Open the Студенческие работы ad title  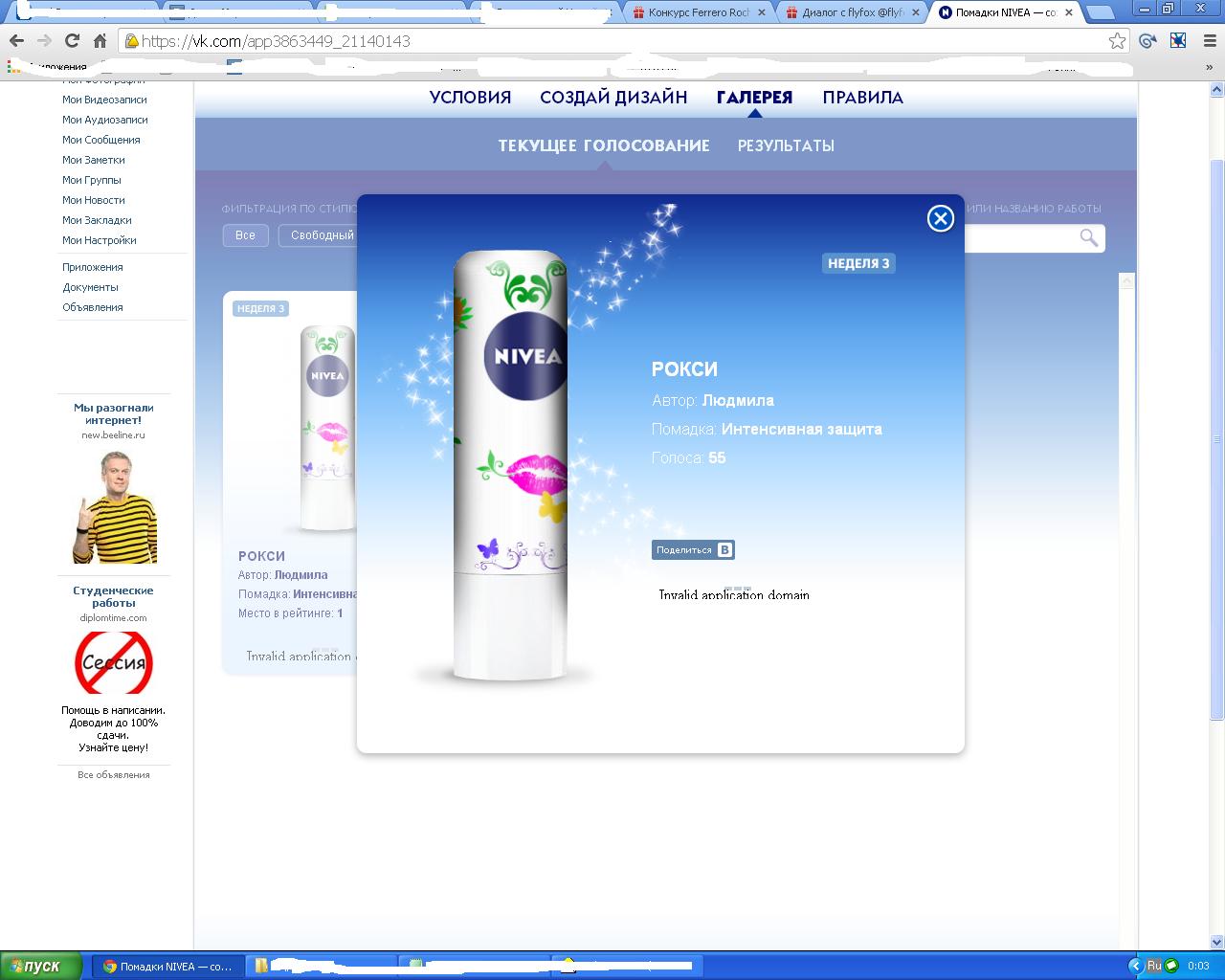pyautogui.click(x=113, y=596)
